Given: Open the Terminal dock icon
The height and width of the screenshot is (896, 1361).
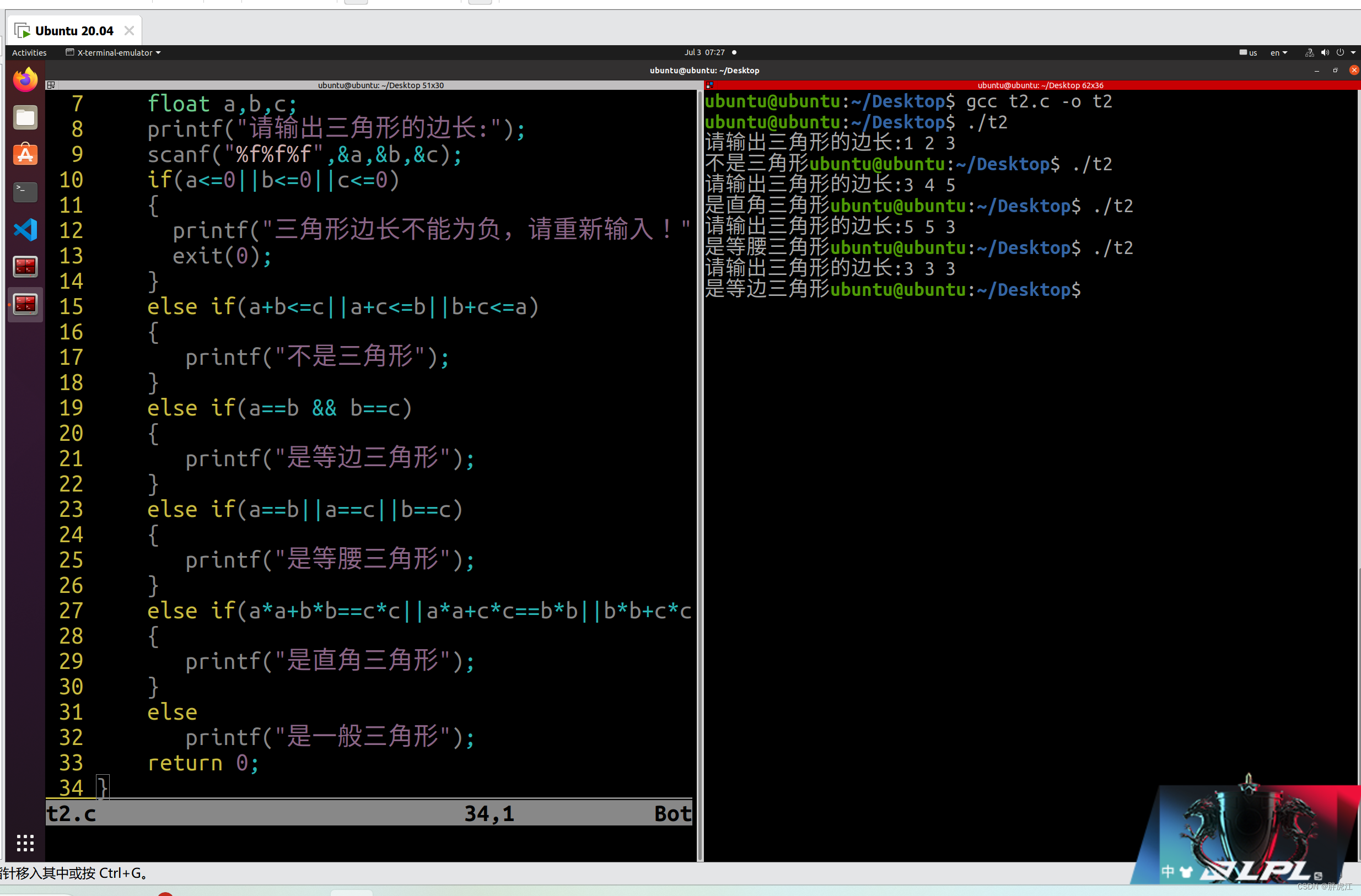Looking at the screenshot, I should click(25, 192).
